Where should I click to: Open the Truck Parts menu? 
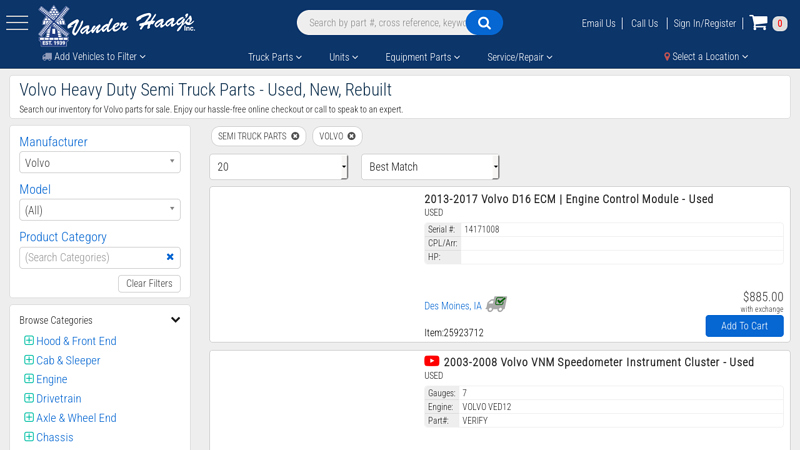click(275, 57)
